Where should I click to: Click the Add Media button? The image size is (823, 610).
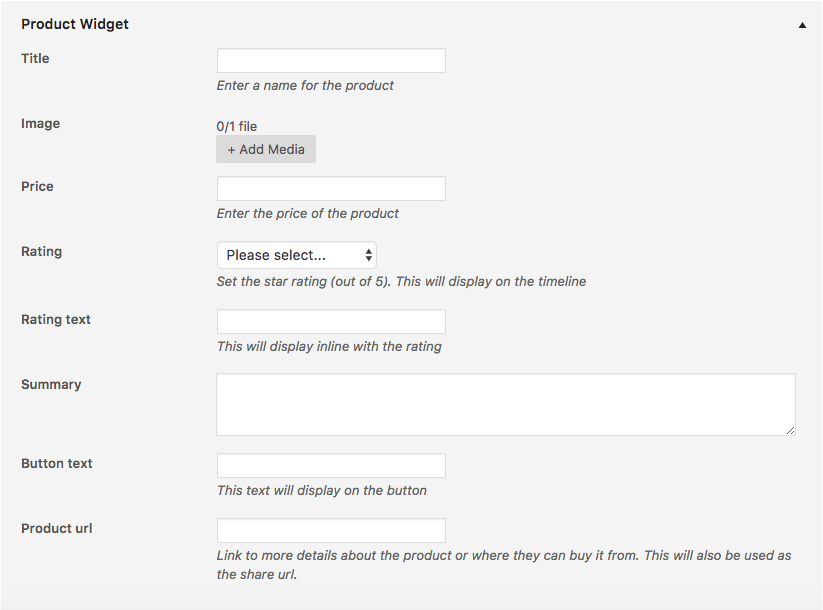click(266, 149)
